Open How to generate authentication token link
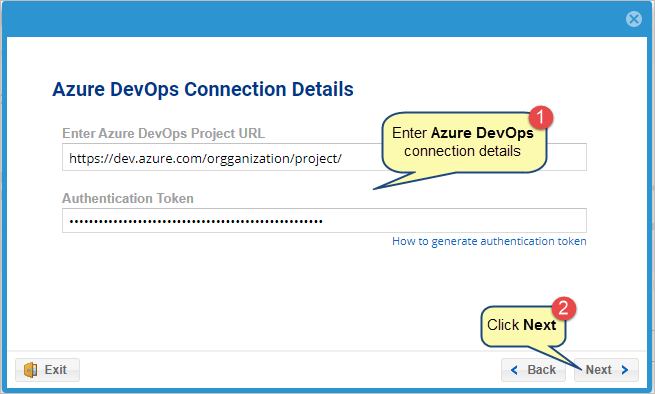The image size is (655, 394). (489, 241)
